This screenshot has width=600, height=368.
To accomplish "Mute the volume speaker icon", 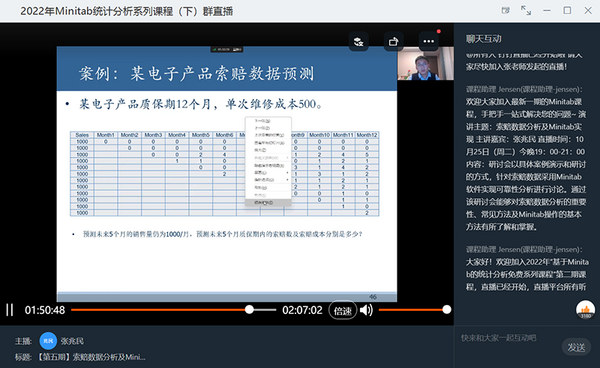I will [366, 310].
